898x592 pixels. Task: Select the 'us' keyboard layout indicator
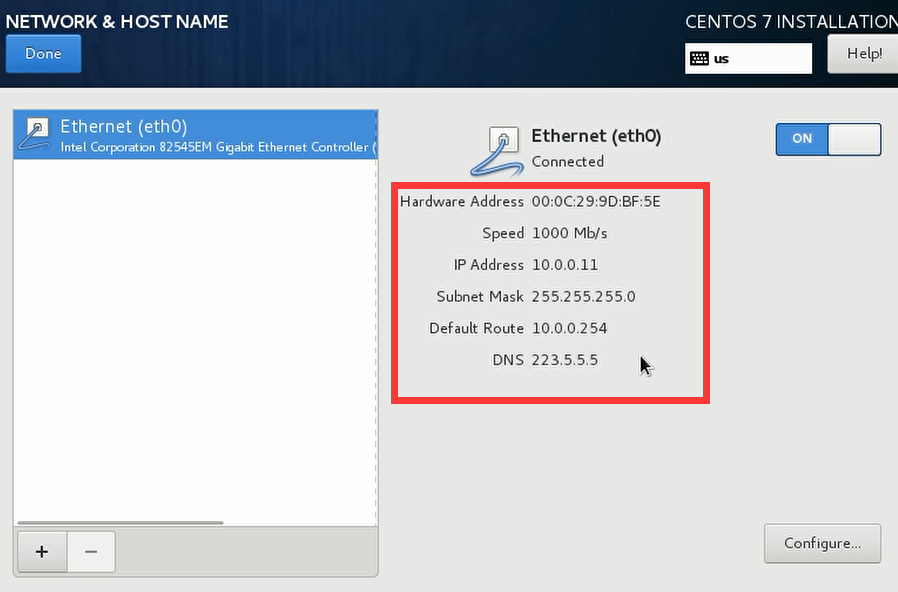click(721, 58)
